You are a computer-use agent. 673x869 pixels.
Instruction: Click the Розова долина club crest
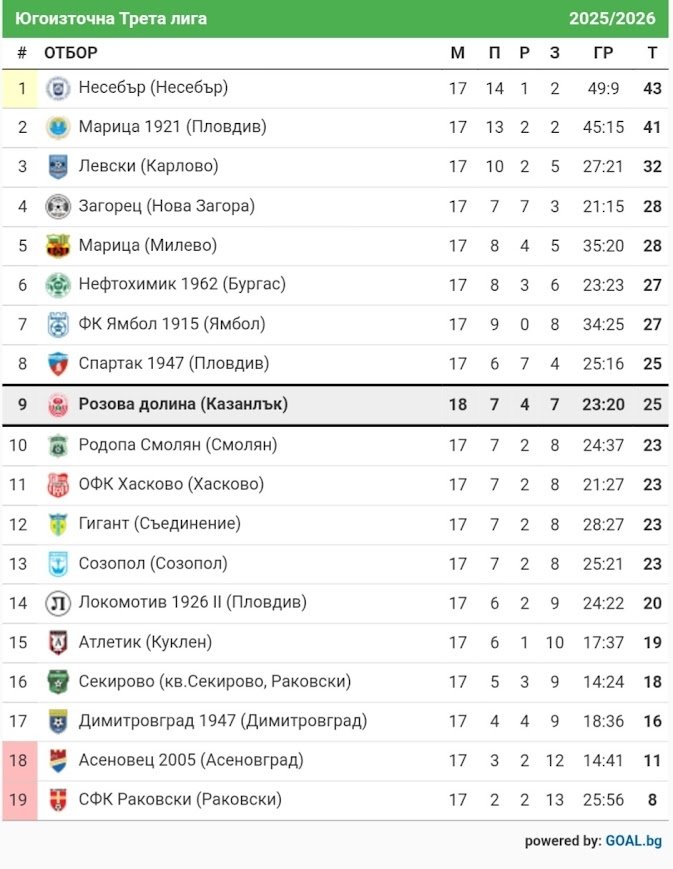click(58, 405)
